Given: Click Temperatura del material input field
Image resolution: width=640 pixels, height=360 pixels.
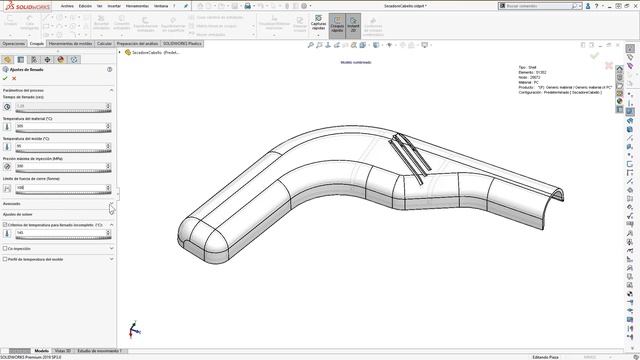Looking at the screenshot, I should 60,126.
